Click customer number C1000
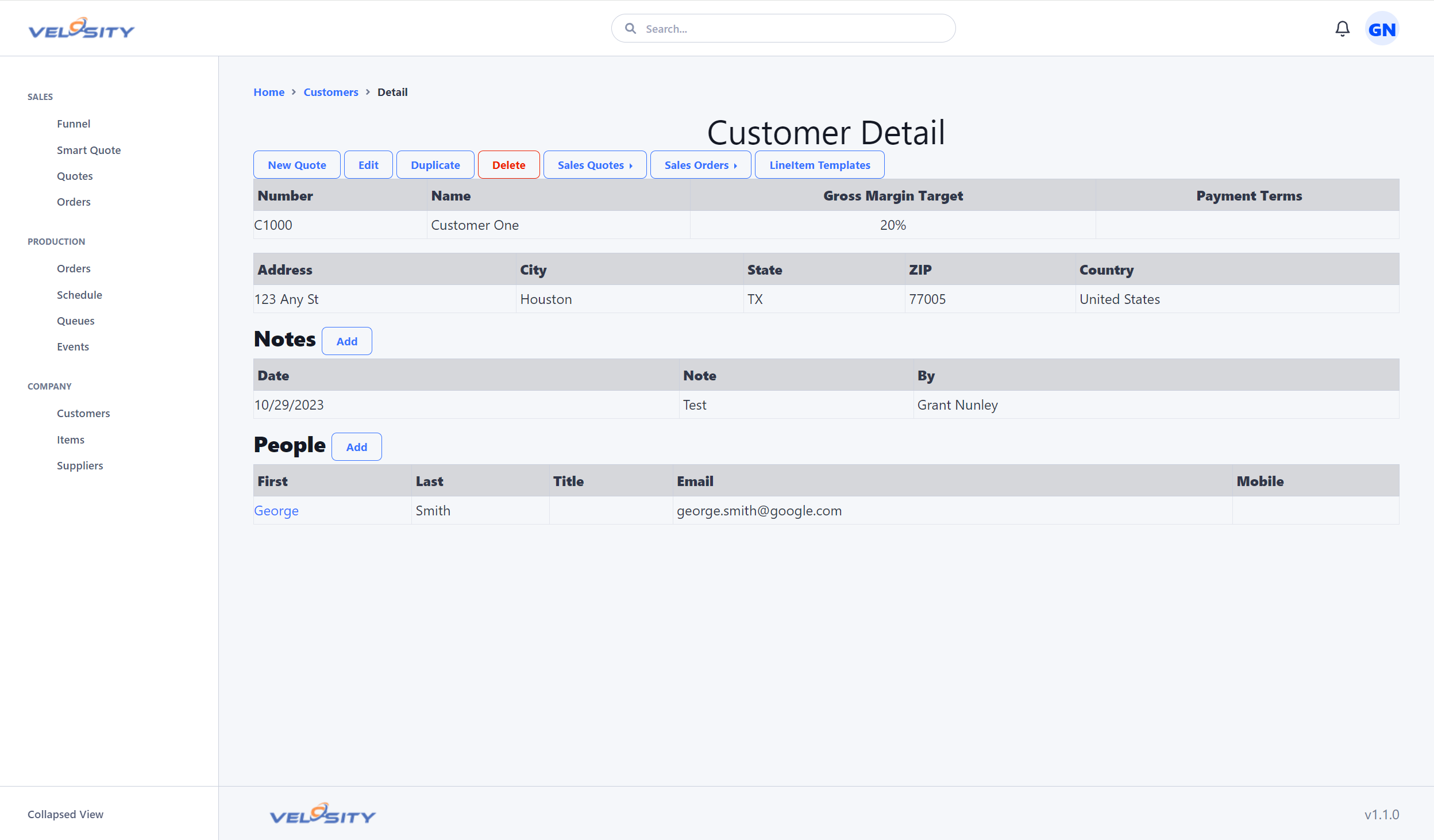 pos(273,225)
